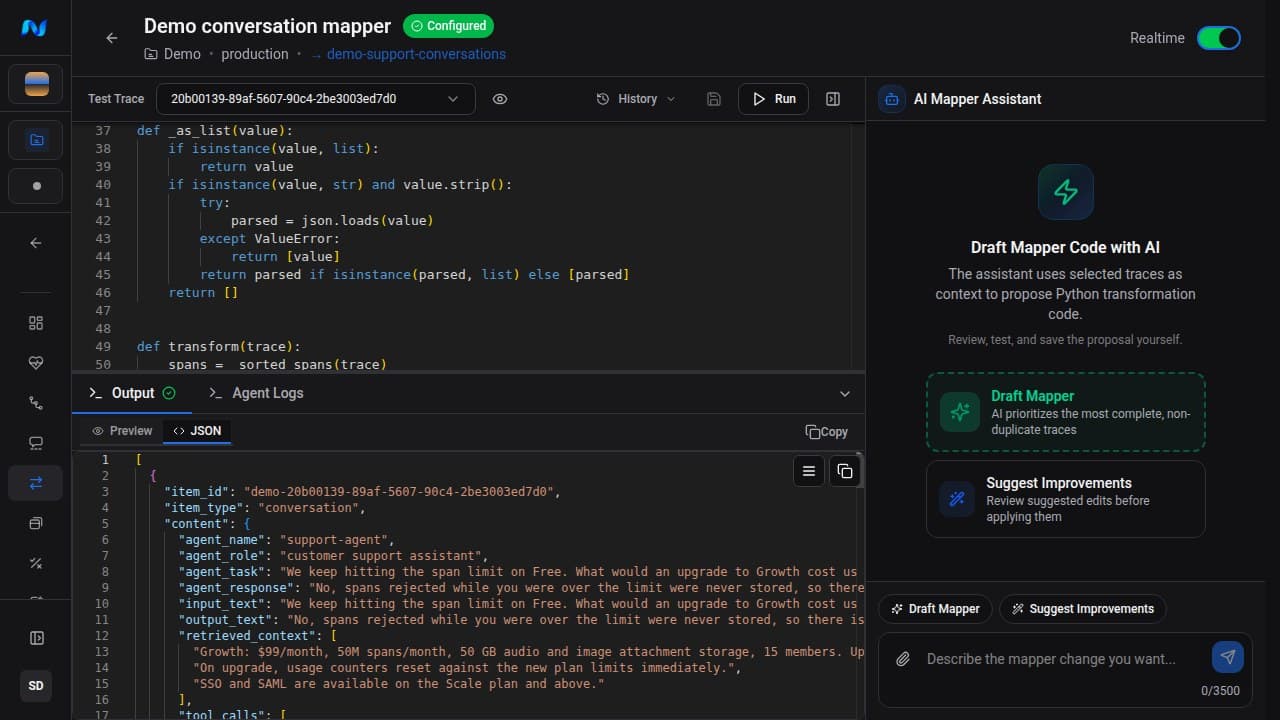Open the route path icon in the sidebar
This screenshot has height=720, width=1280.
(x=36, y=403)
